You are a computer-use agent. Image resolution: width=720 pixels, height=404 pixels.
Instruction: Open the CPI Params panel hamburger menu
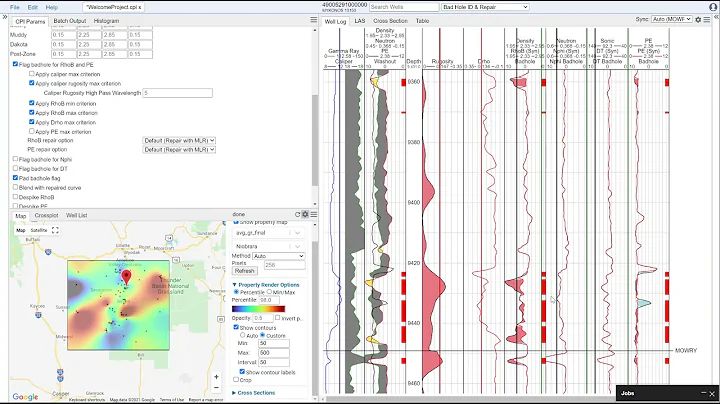click(314, 20)
